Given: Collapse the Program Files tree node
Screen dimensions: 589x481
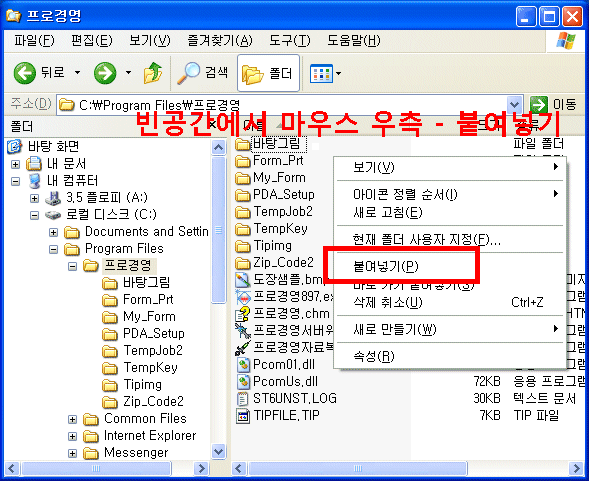Looking at the screenshot, I should click(x=54, y=249).
